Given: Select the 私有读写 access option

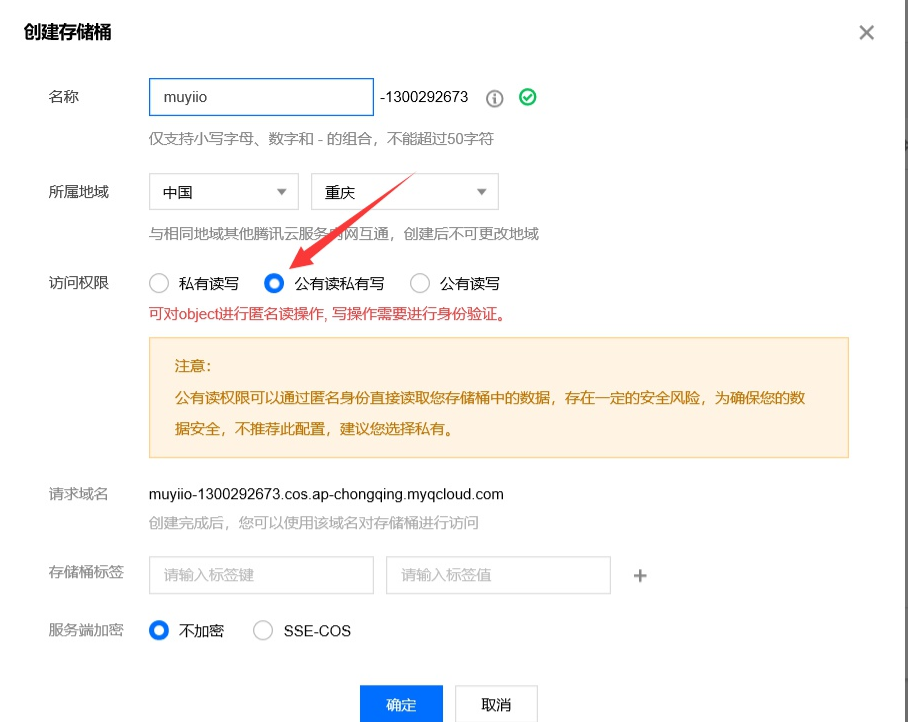Looking at the screenshot, I should (x=158, y=283).
